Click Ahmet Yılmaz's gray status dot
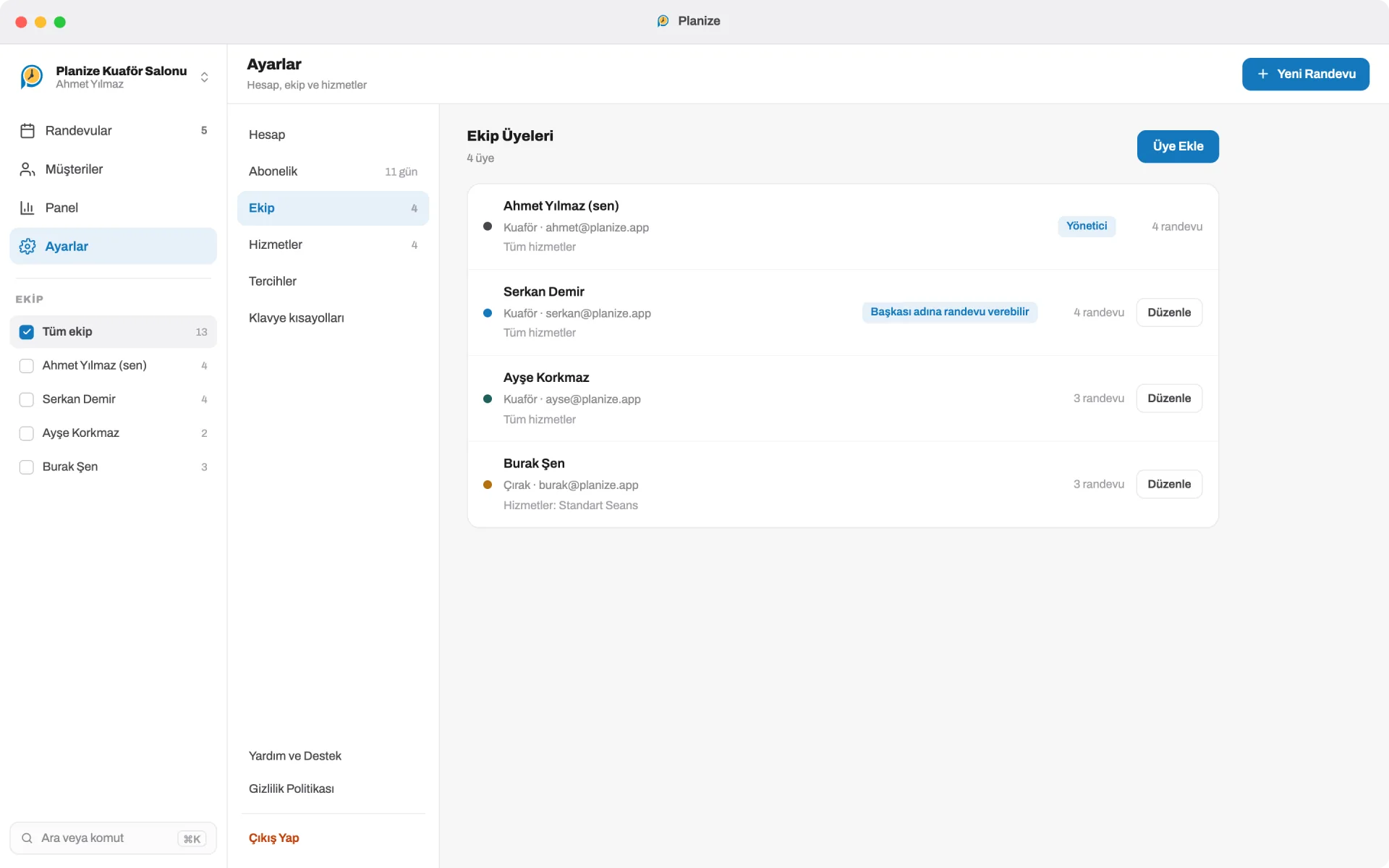Viewport: 1389px width, 868px height. 488,226
